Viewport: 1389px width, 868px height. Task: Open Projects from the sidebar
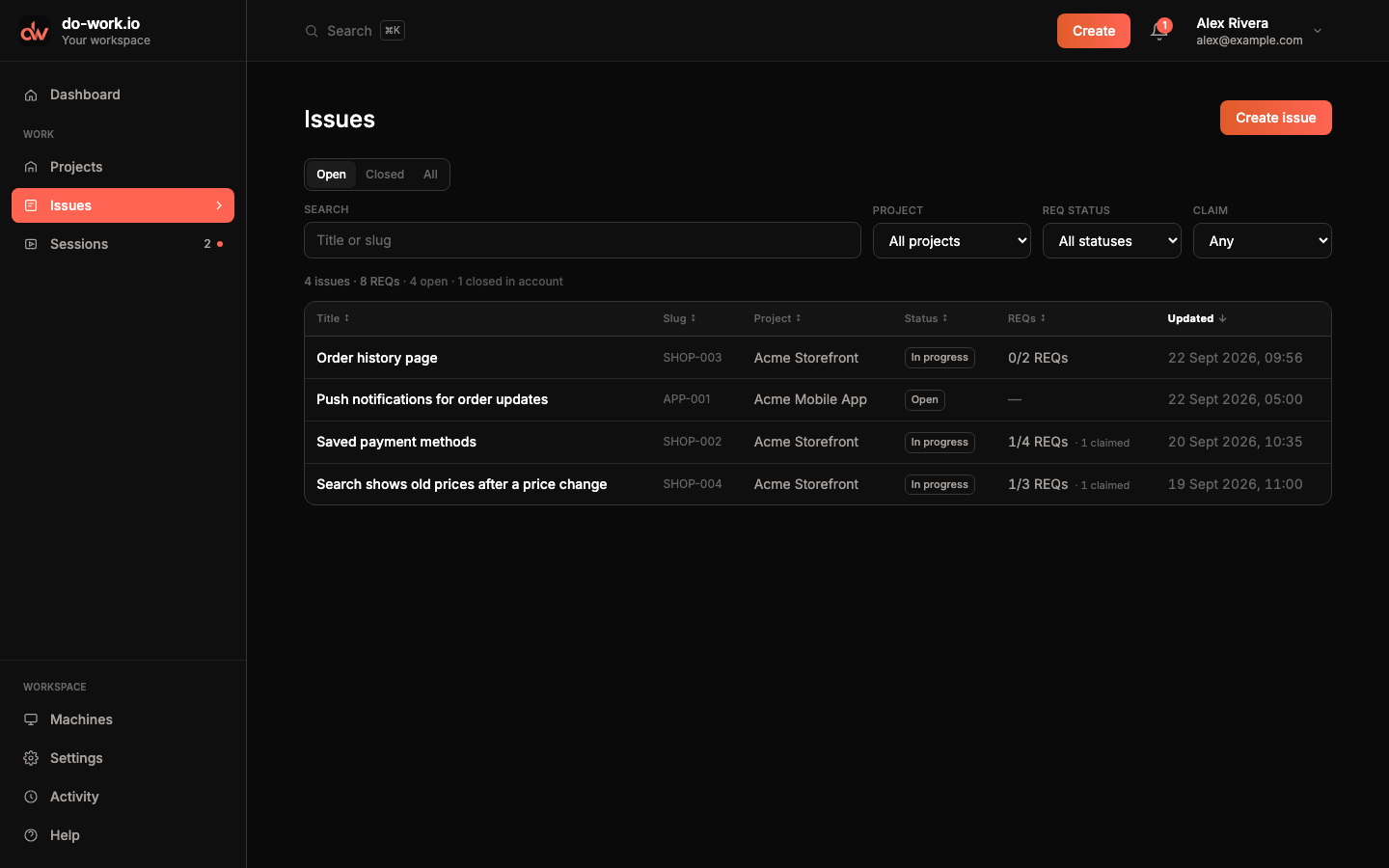coord(123,167)
